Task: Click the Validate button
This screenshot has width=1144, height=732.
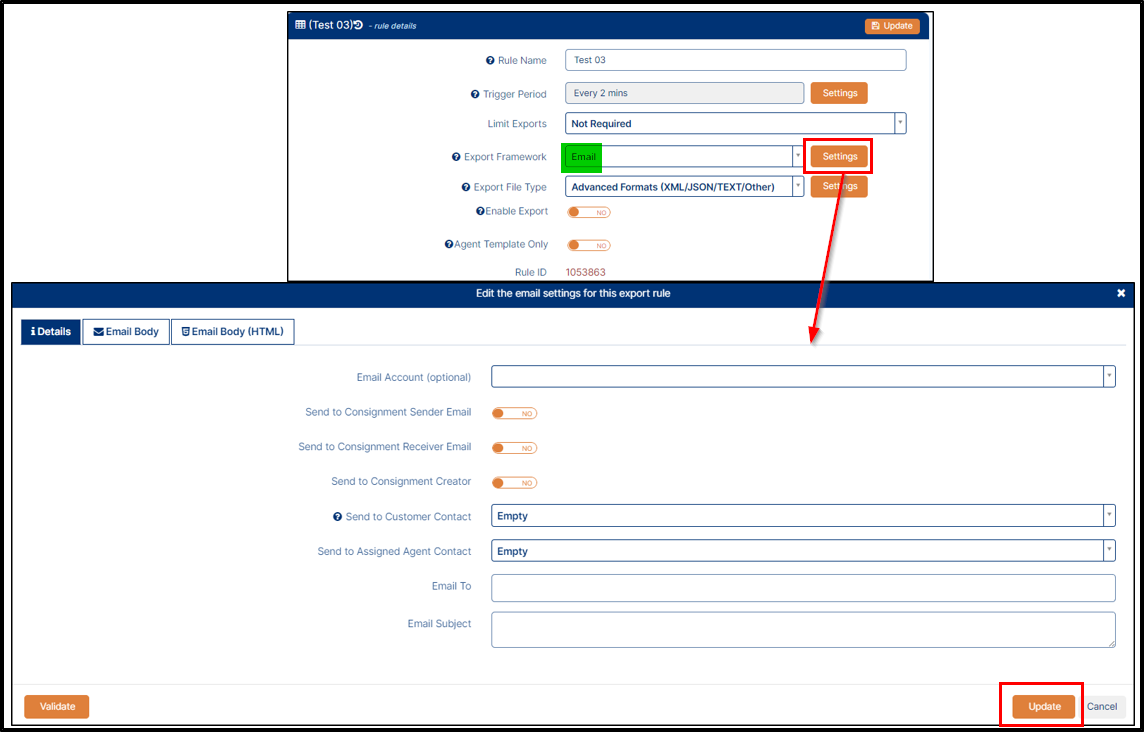Action: (57, 706)
